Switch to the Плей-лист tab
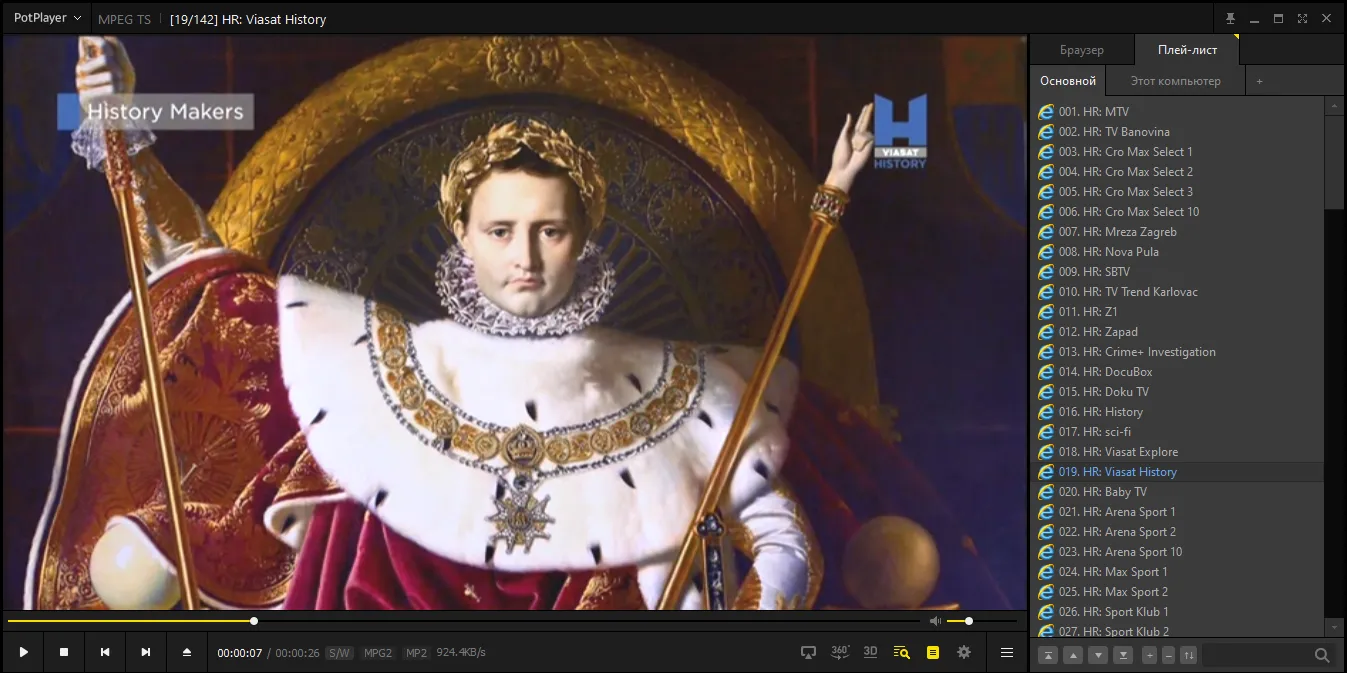This screenshot has width=1347, height=673. 1187,50
